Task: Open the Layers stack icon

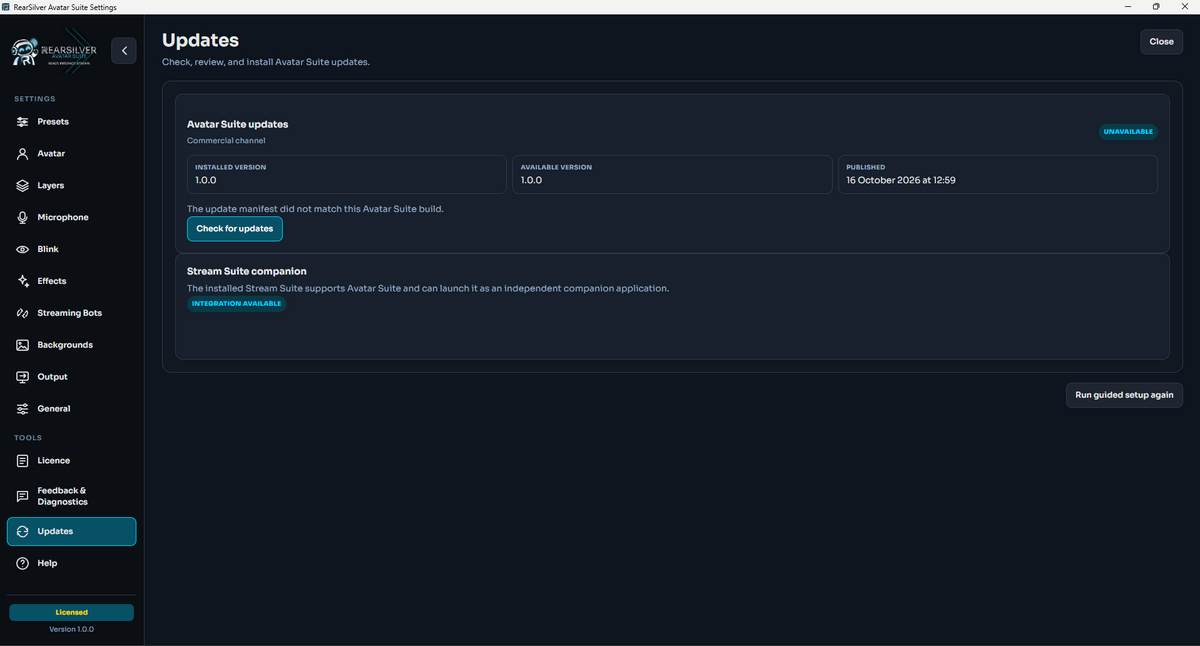Action: tap(23, 186)
